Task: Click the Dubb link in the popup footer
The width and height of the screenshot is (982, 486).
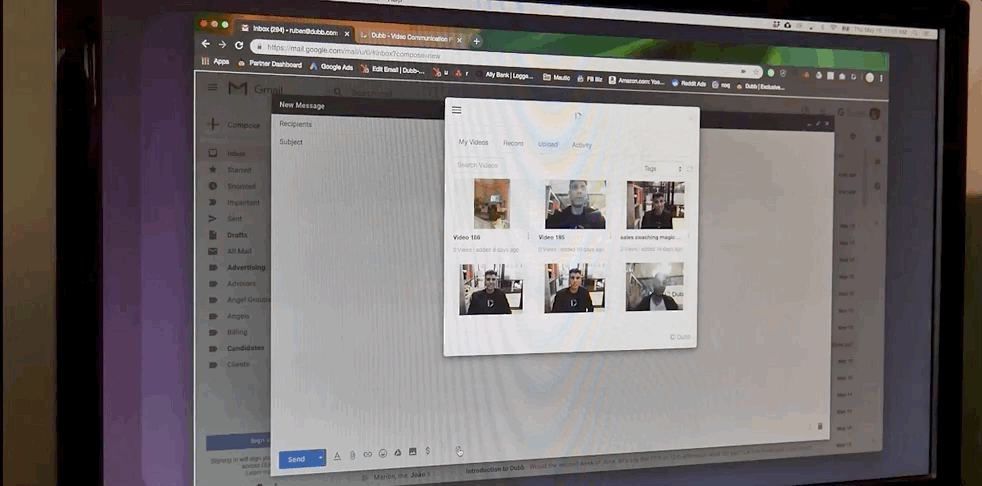Action: (x=680, y=337)
